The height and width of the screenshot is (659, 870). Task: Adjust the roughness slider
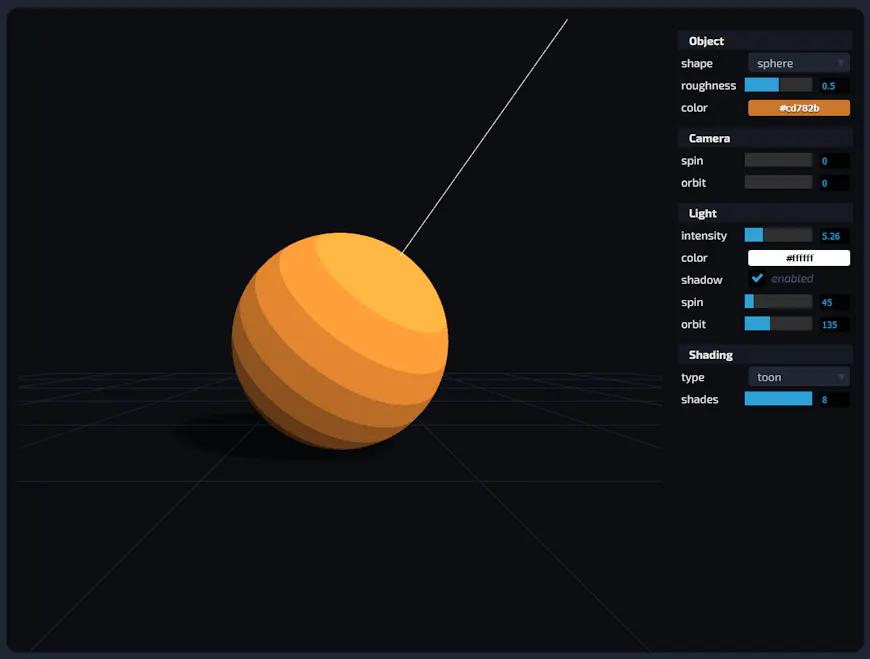pyautogui.click(x=778, y=85)
